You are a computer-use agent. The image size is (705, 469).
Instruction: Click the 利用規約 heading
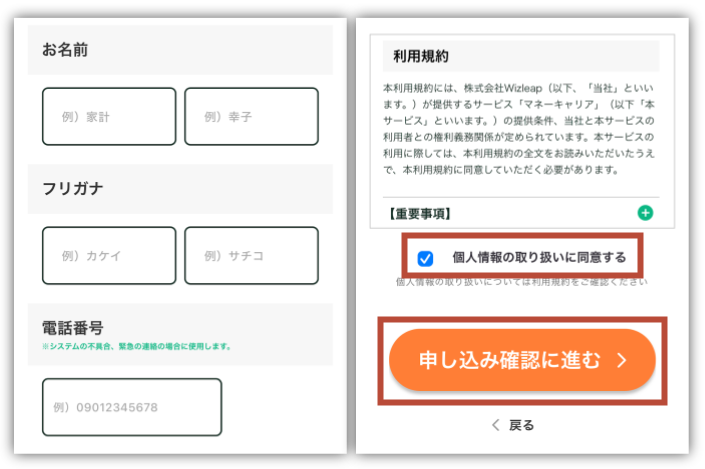click(x=421, y=56)
